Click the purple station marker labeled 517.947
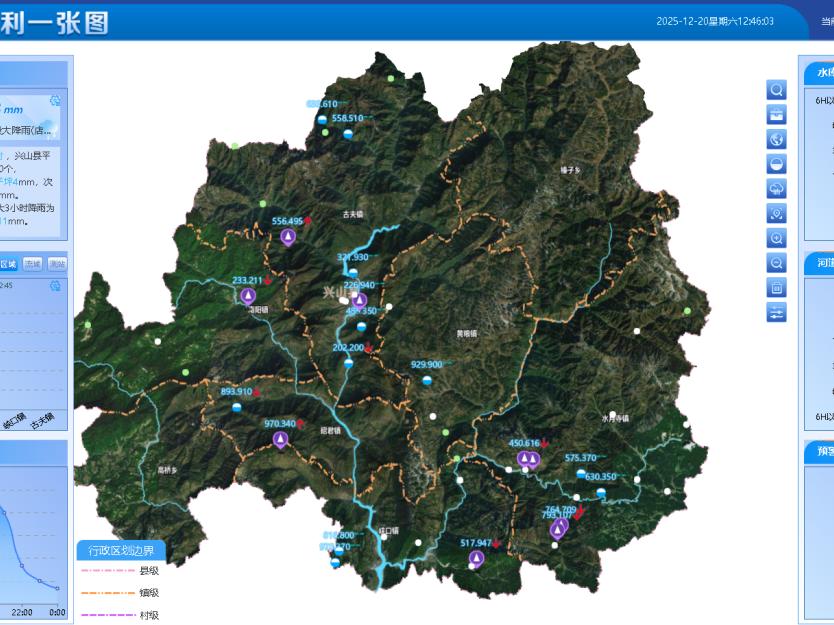The image size is (834, 625). click(x=476, y=558)
